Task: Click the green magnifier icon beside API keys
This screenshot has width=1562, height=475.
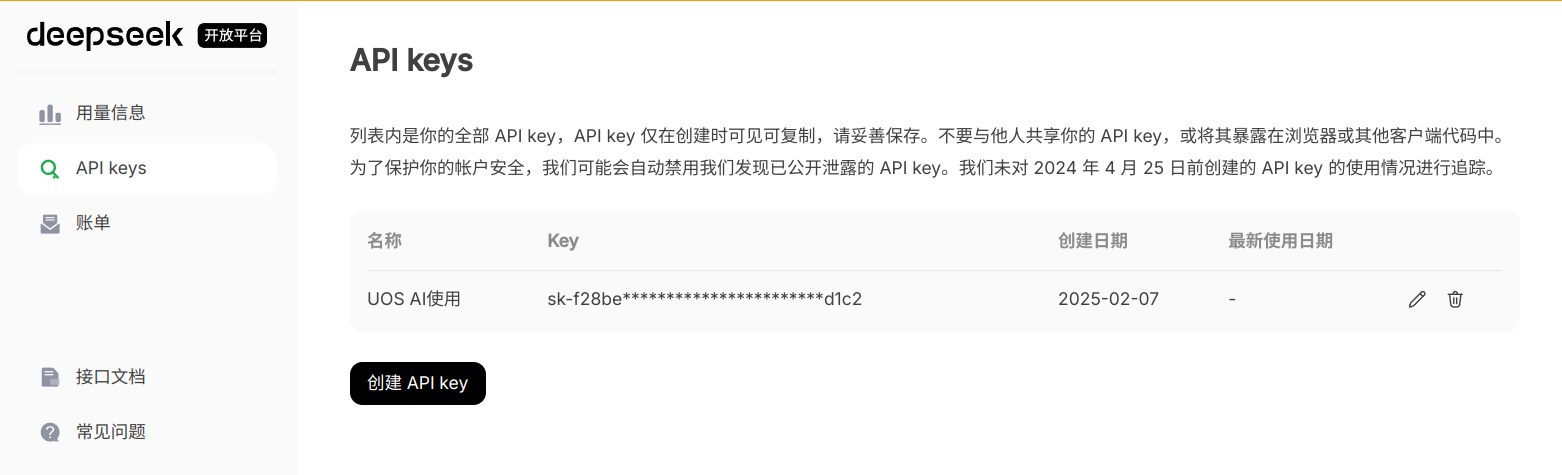Action: click(50, 169)
